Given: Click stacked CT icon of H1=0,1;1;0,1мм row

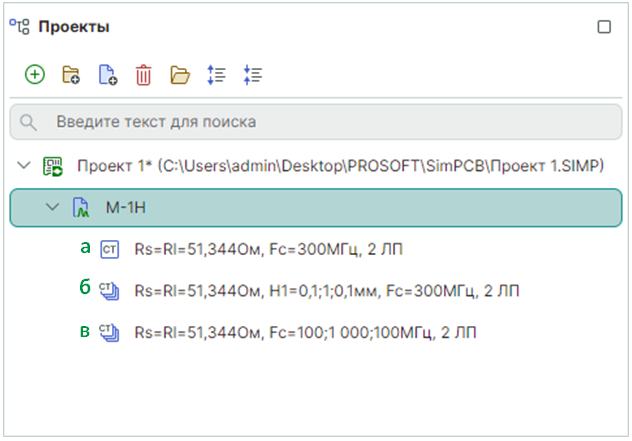Looking at the screenshot, I should (x=109, y=291).
